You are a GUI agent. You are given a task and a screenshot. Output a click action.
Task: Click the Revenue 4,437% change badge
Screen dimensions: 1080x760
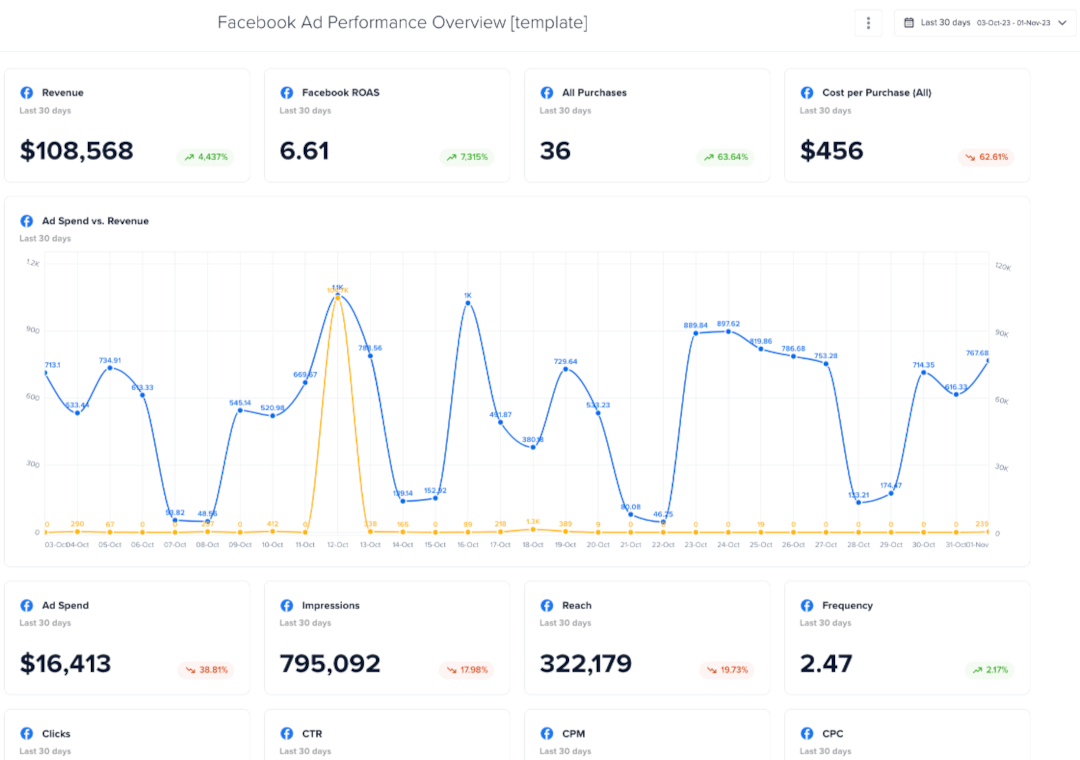pyautogui.click(x=205, y=157)
